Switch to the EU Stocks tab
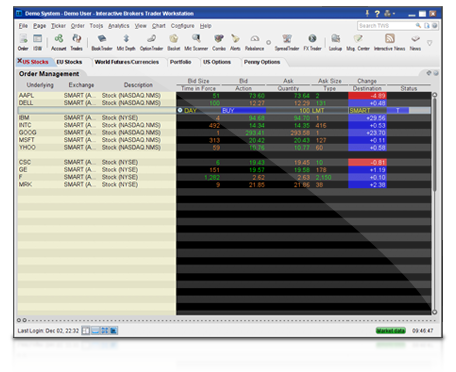This screenshot has width=456, height=372. (69, 62)
